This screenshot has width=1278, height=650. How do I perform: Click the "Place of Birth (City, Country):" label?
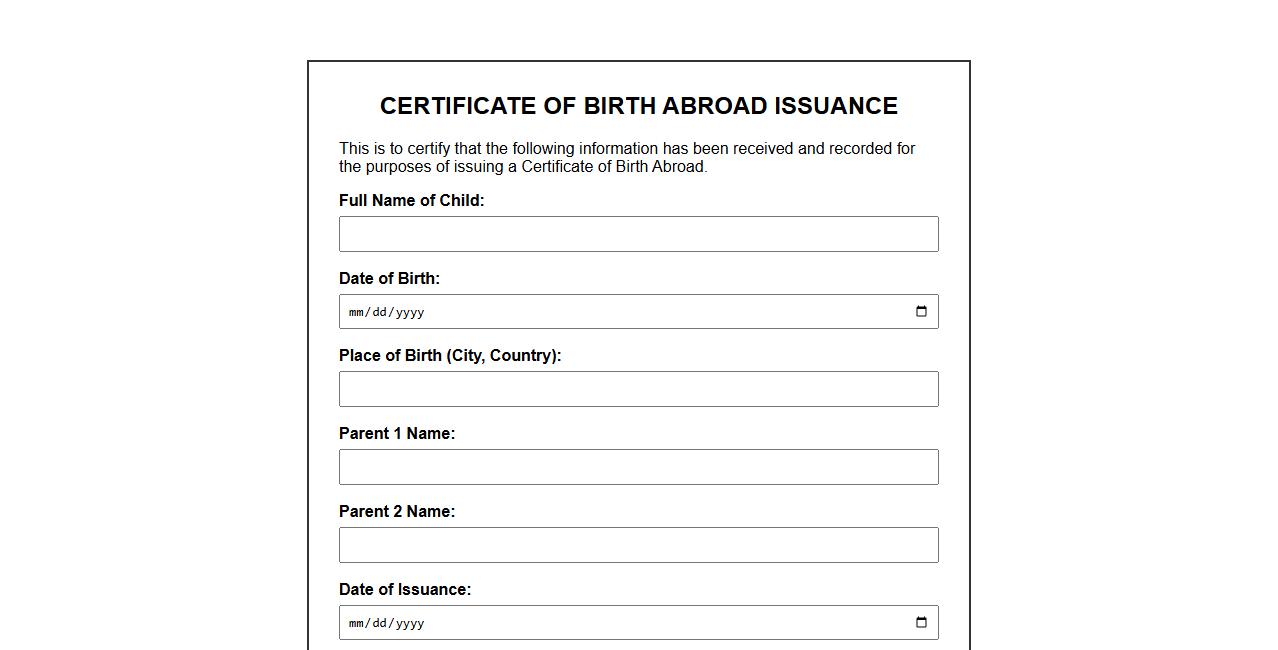pos(450,355)
